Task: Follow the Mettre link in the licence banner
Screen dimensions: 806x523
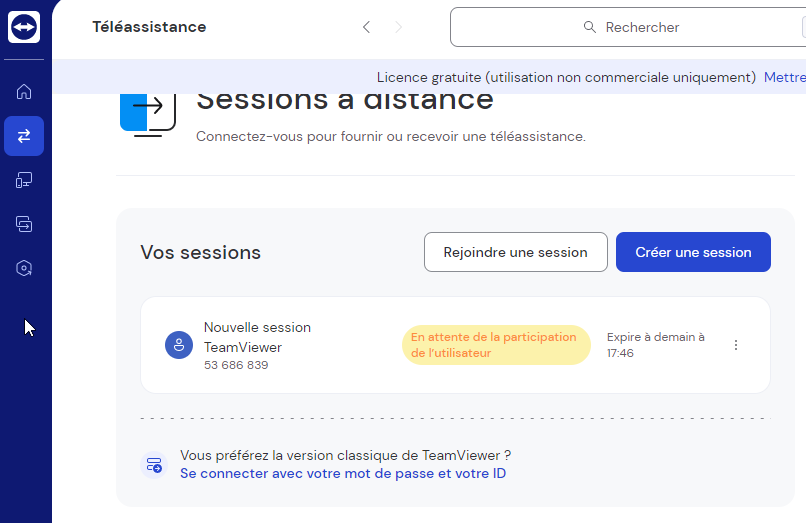Action: [x=784, y=77]
